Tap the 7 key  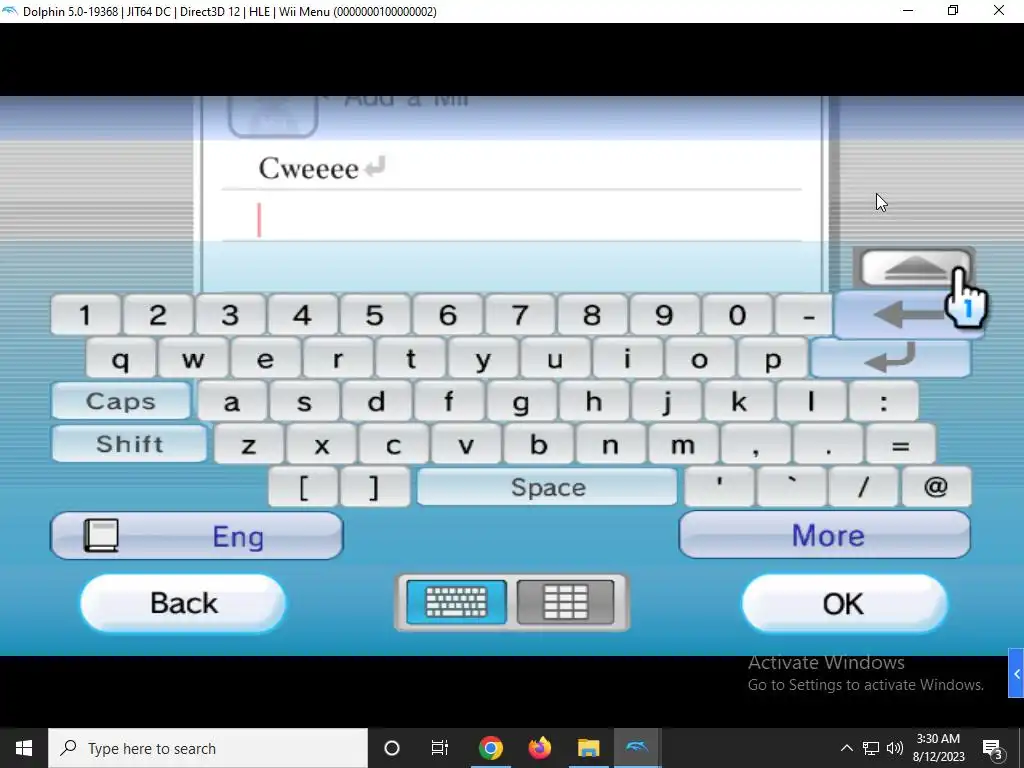(x=520, y=315)
